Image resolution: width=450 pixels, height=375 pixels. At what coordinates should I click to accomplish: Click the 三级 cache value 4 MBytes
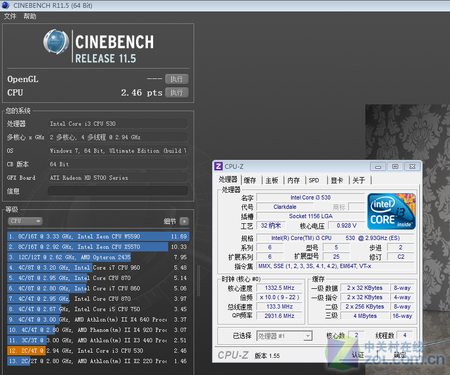[x=365, y=316]
